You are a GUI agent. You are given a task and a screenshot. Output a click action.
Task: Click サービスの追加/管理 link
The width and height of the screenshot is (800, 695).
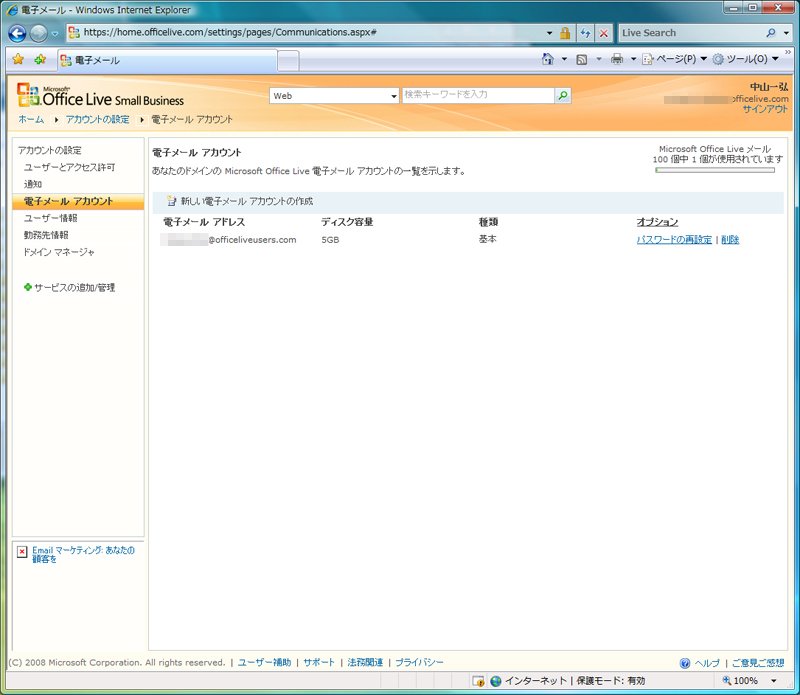pyautogui.click(x=74, y=288)
